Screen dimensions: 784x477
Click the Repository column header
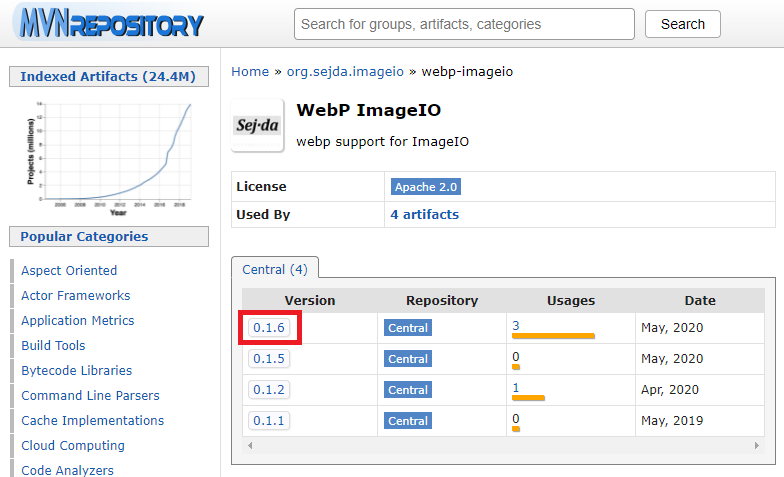[442, 300]
